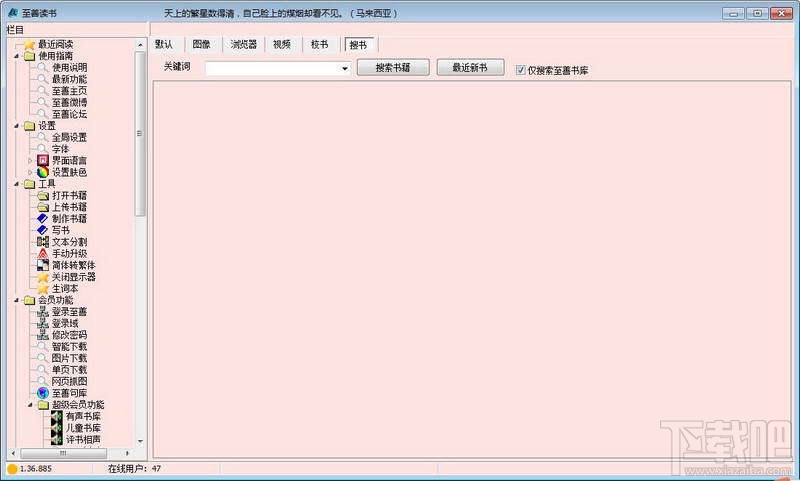Collapse the 超级会员功能 tree folder
800x481 pixels.
click(x=30, y=405)
